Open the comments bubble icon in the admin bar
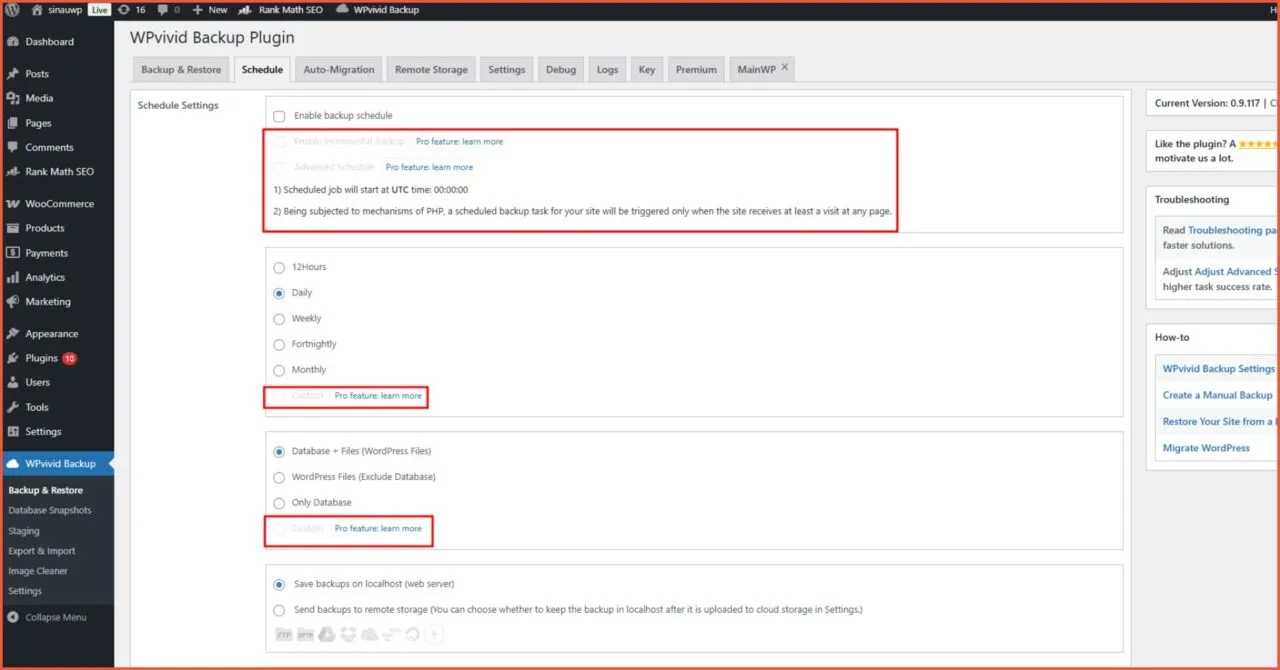The width and height of the screenshot is (1280, 670). click(163, 9)
